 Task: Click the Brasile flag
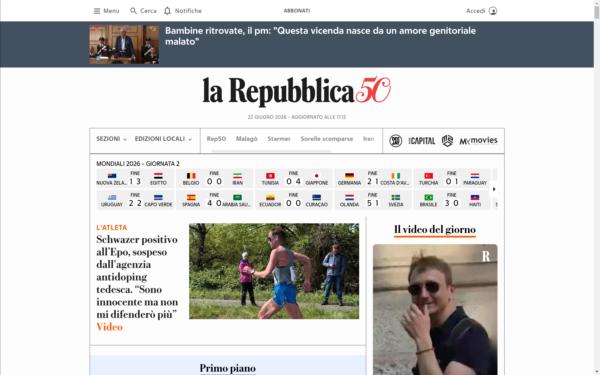coord(429,197)
